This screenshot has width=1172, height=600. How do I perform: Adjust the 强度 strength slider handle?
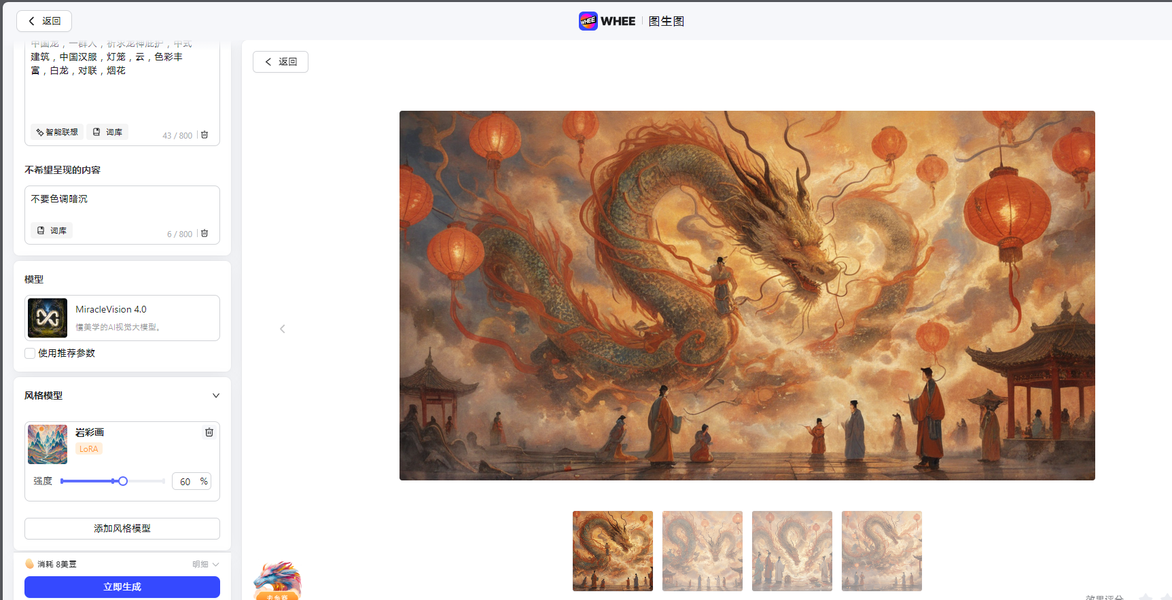(x=123, y=481)
